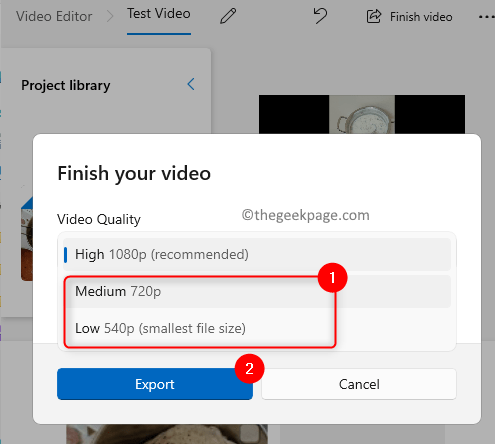Click the Cancel button
The height and width of the screenshot is (444, 495).
tap(359, 384)
